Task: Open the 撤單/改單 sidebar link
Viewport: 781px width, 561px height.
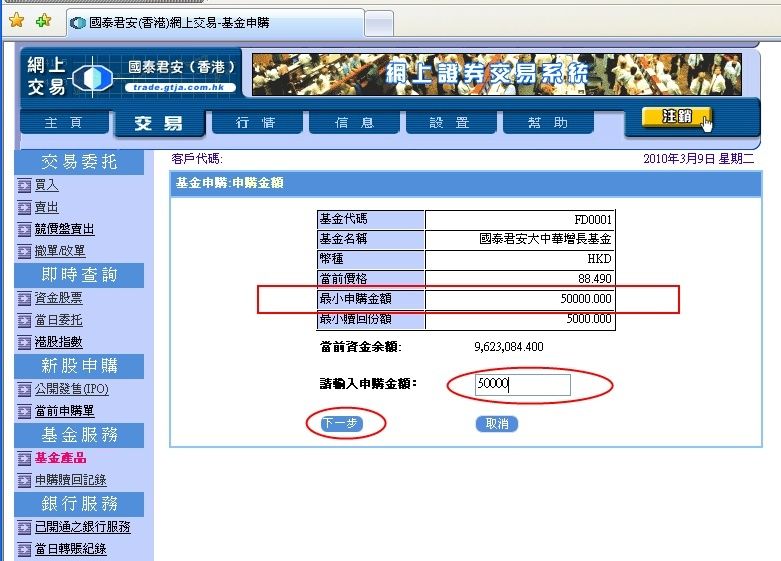Action: coord(60,251)
